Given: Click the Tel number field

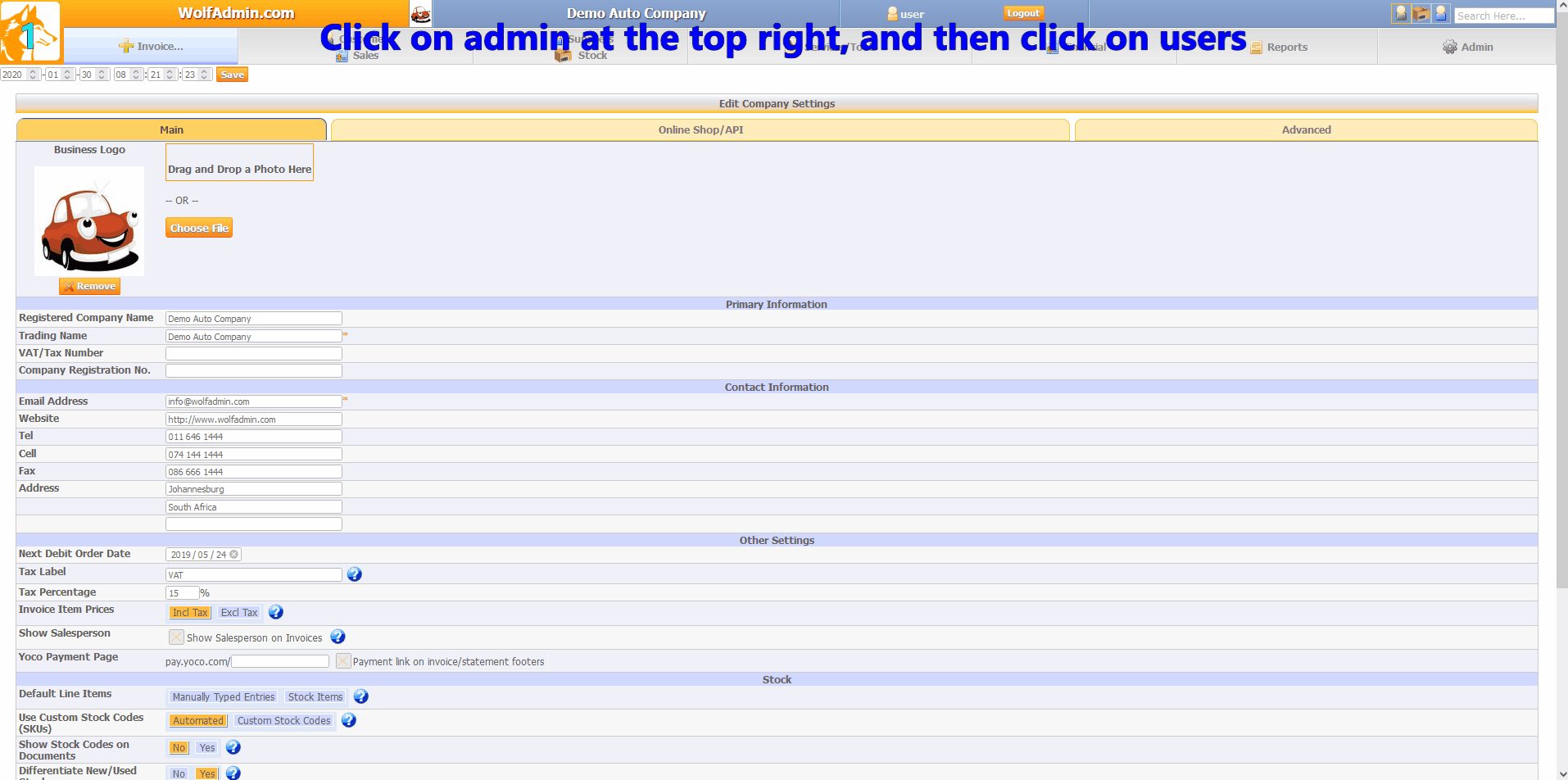Looking at the screenshot, I should pos(254,437).
